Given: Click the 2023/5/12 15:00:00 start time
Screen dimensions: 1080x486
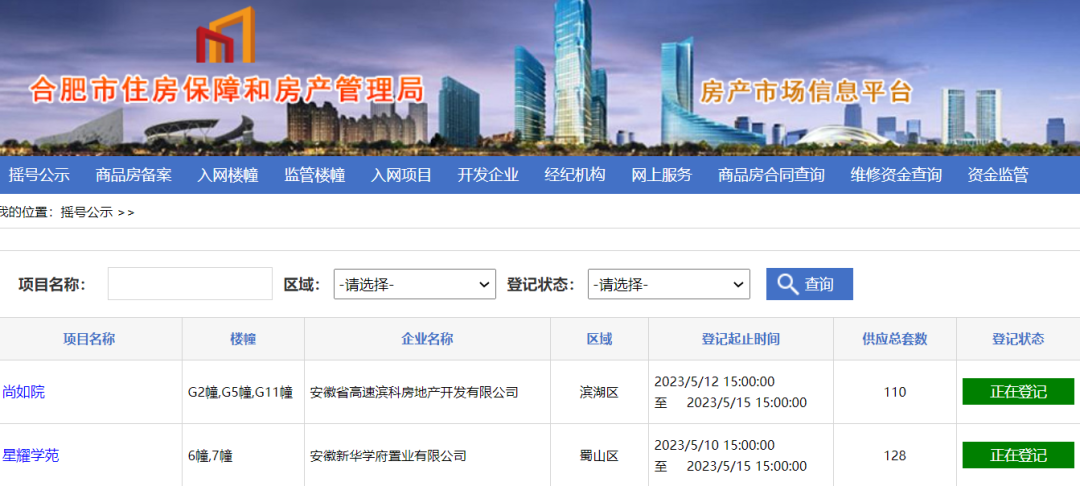Looking at the screenshot, I should (714, 381).
